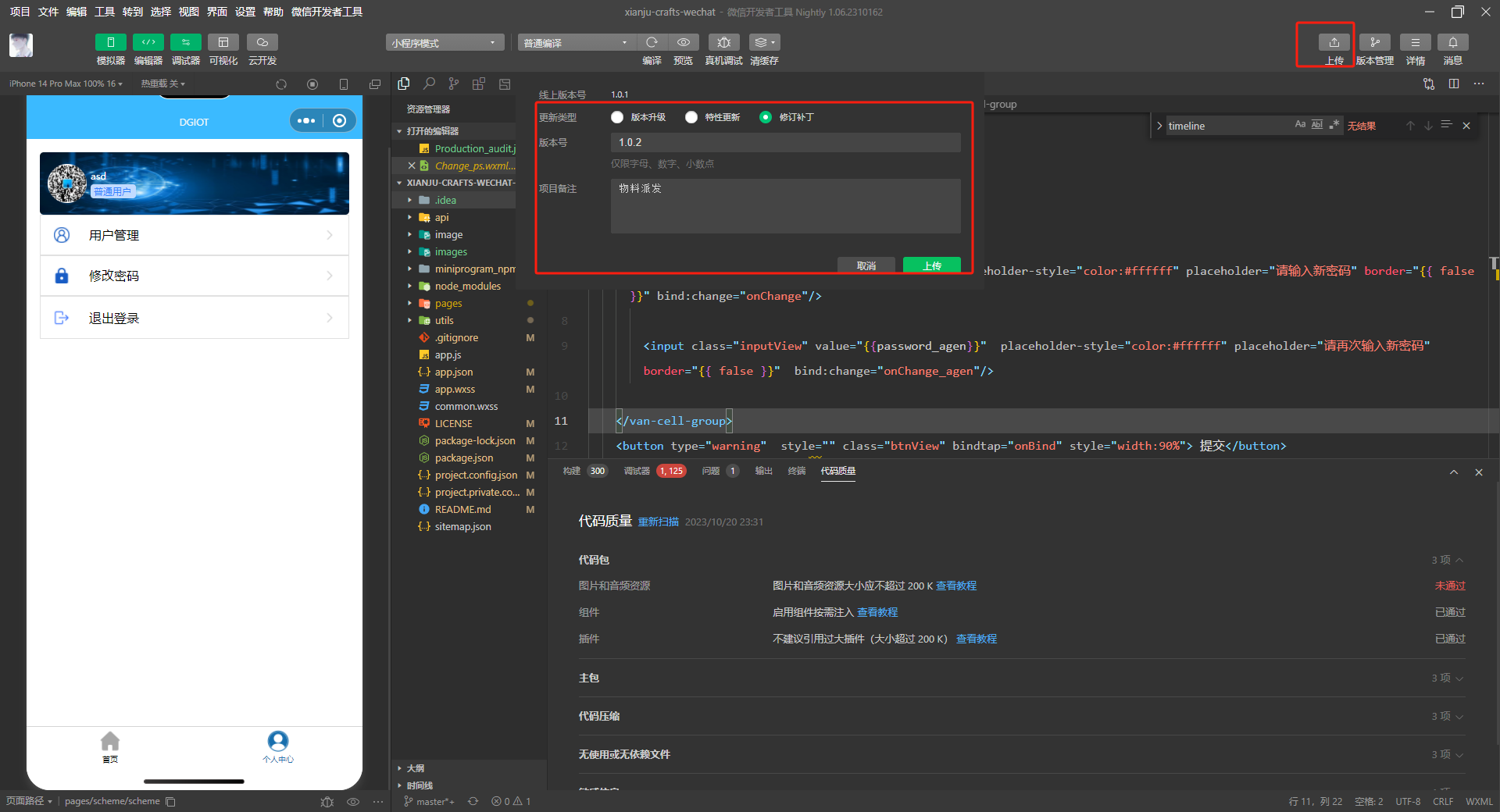The width and height of the screenshot is (1500, 812).
Task: Expand the 大纲 outline section
Action: click(415, 768)
